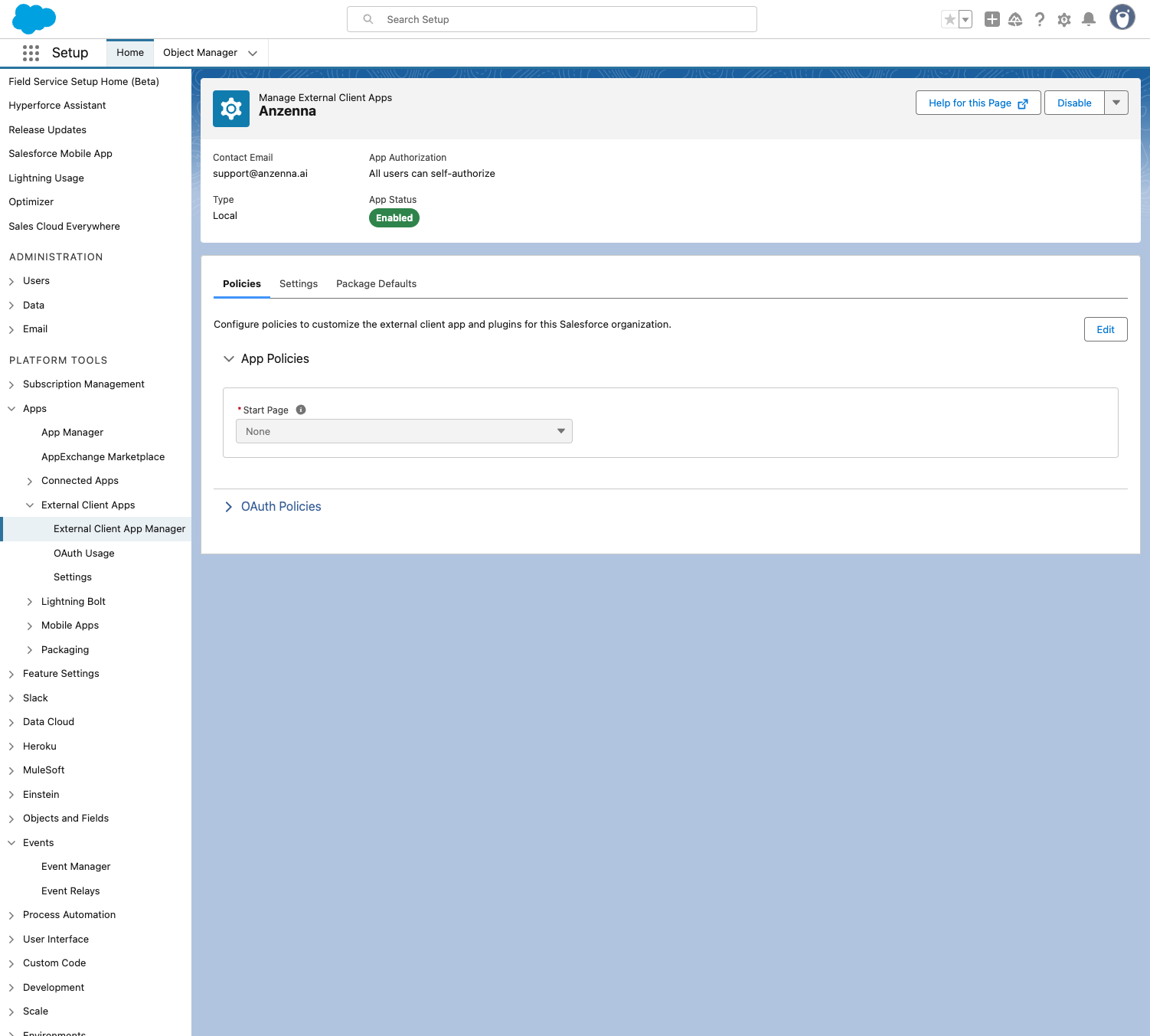1150x1036 pixels.
Task: Click Help for this Page
Action: 977,103
